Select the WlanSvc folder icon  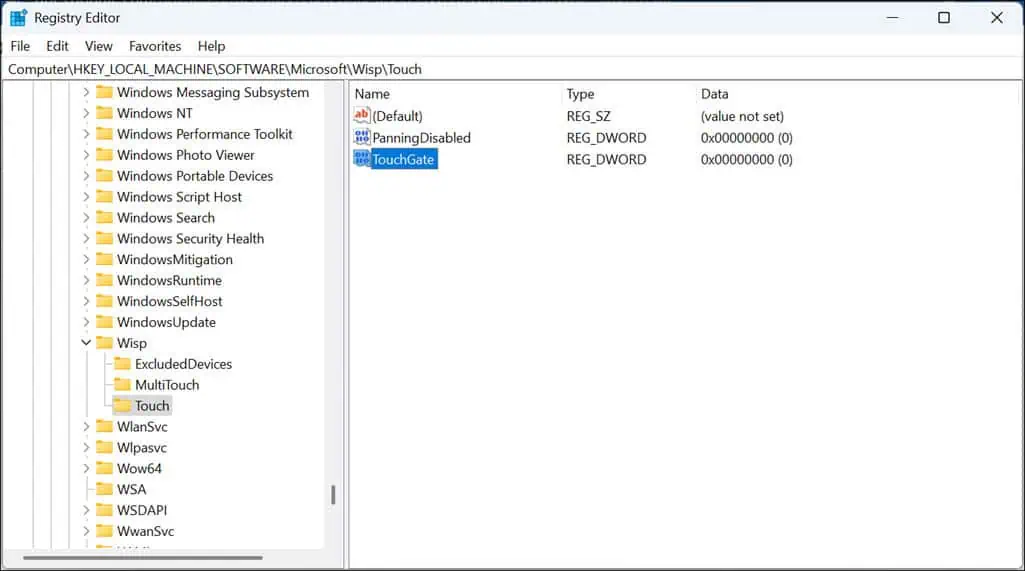click(x=104, y=426)
